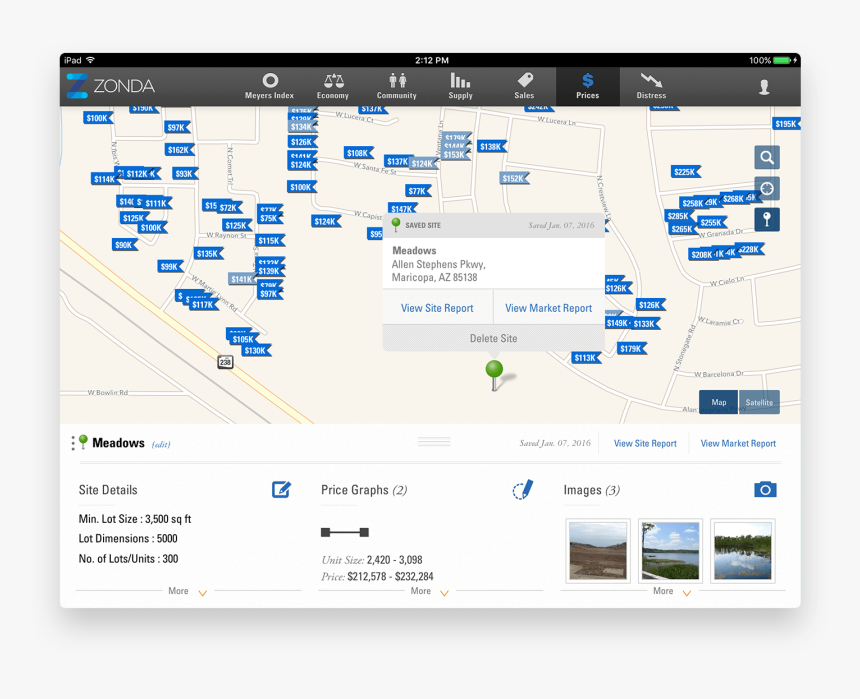Switch map to Map view

pyautogui.click(x=718, y=402)
